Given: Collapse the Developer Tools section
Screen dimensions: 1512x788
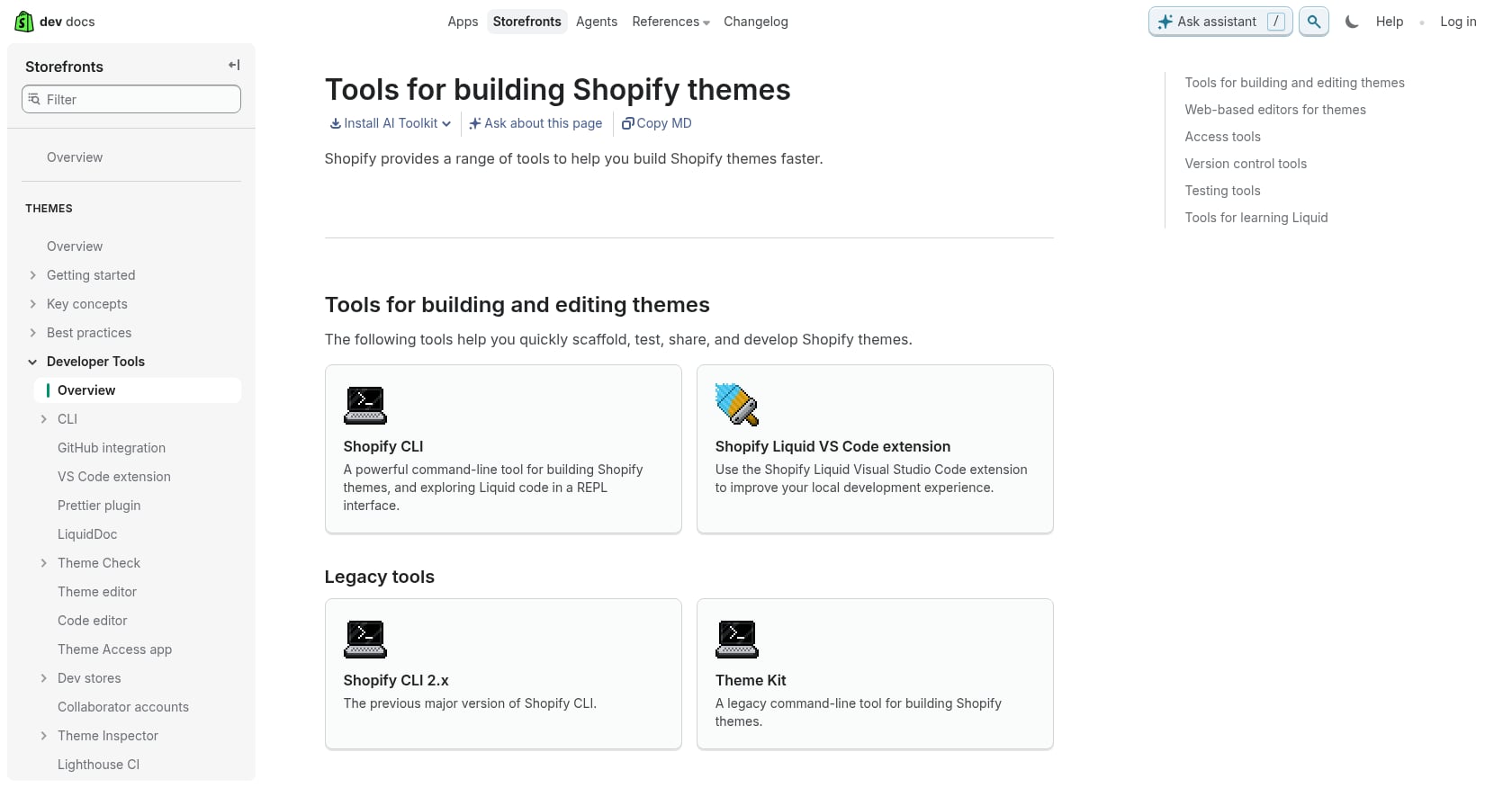Looking at the screenshot, I should tap(33, 362).
